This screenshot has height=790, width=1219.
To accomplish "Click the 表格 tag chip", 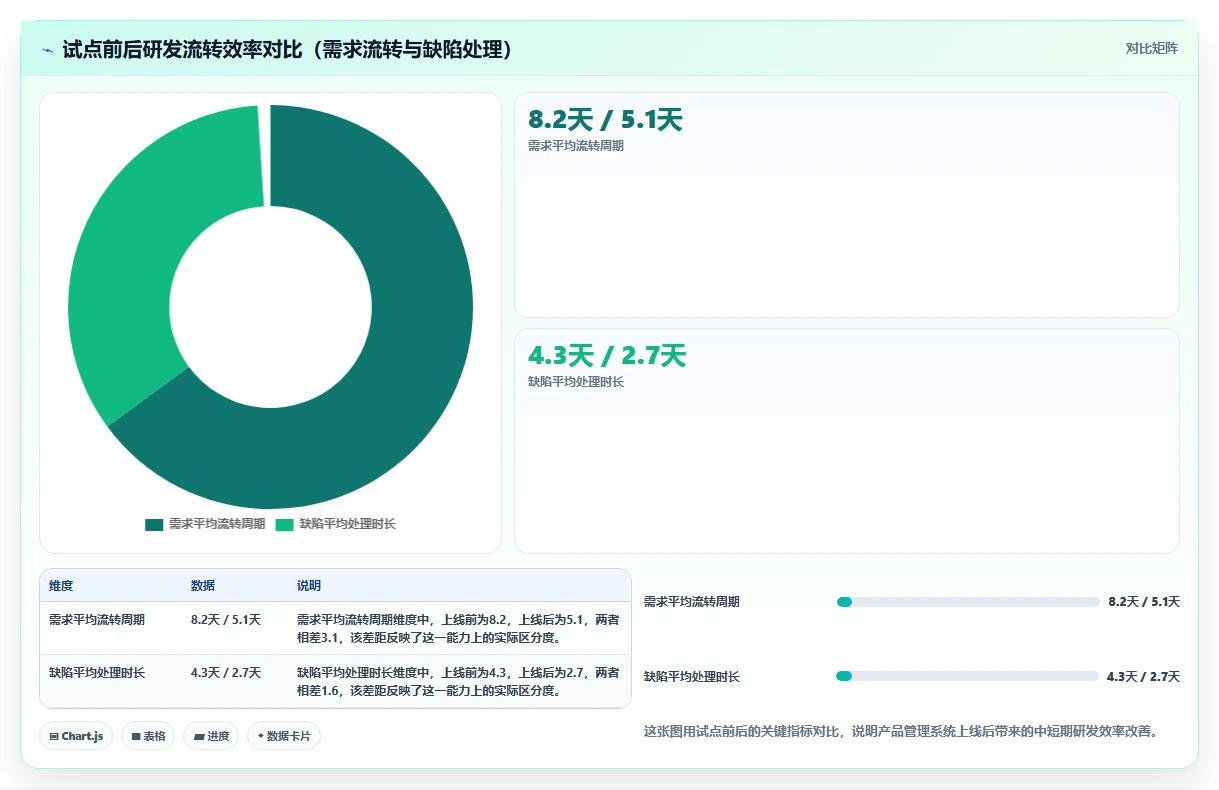I will click(x=148, y=736).
